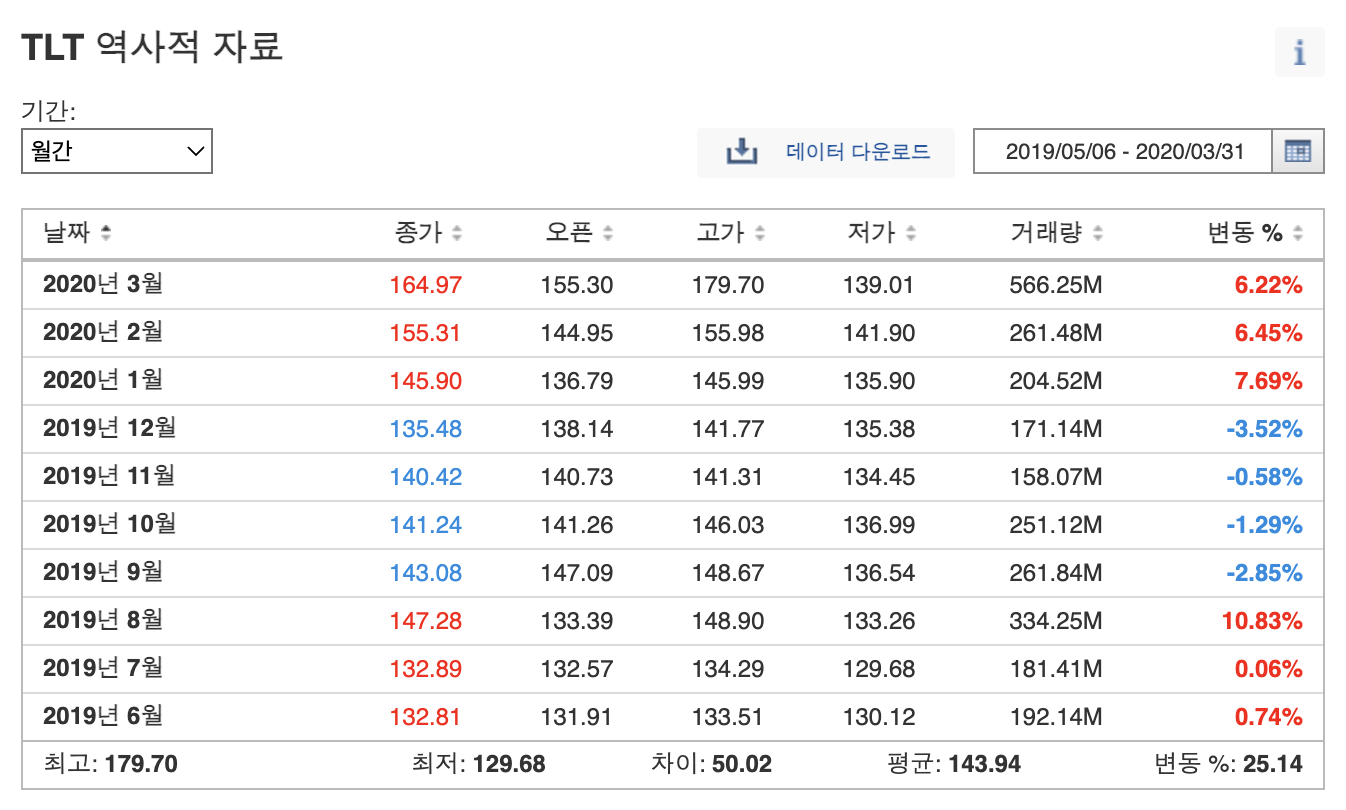The image size is (1346, 810).
Task: Click closing price 141.24
Action: [x=426, y=525]
